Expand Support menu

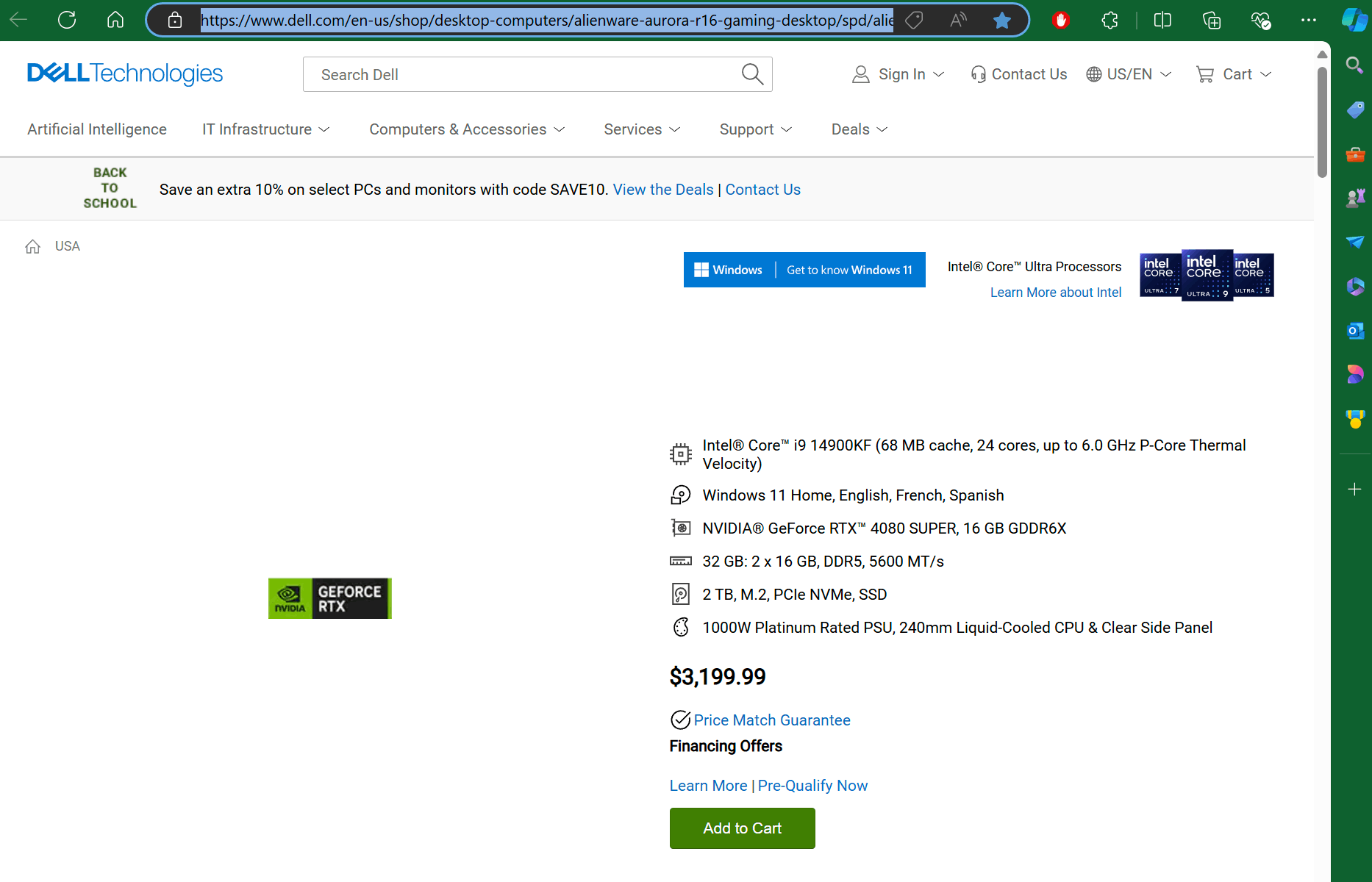pos(756,129)
